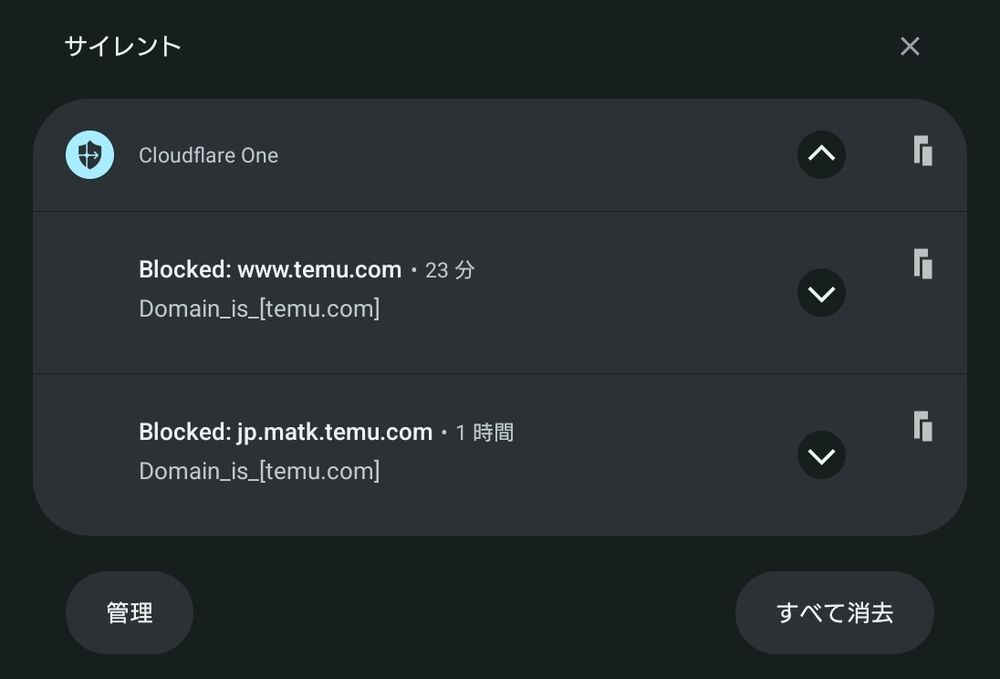Close the サイレント notification panel

pyautogui.click(x=909, y=46)
